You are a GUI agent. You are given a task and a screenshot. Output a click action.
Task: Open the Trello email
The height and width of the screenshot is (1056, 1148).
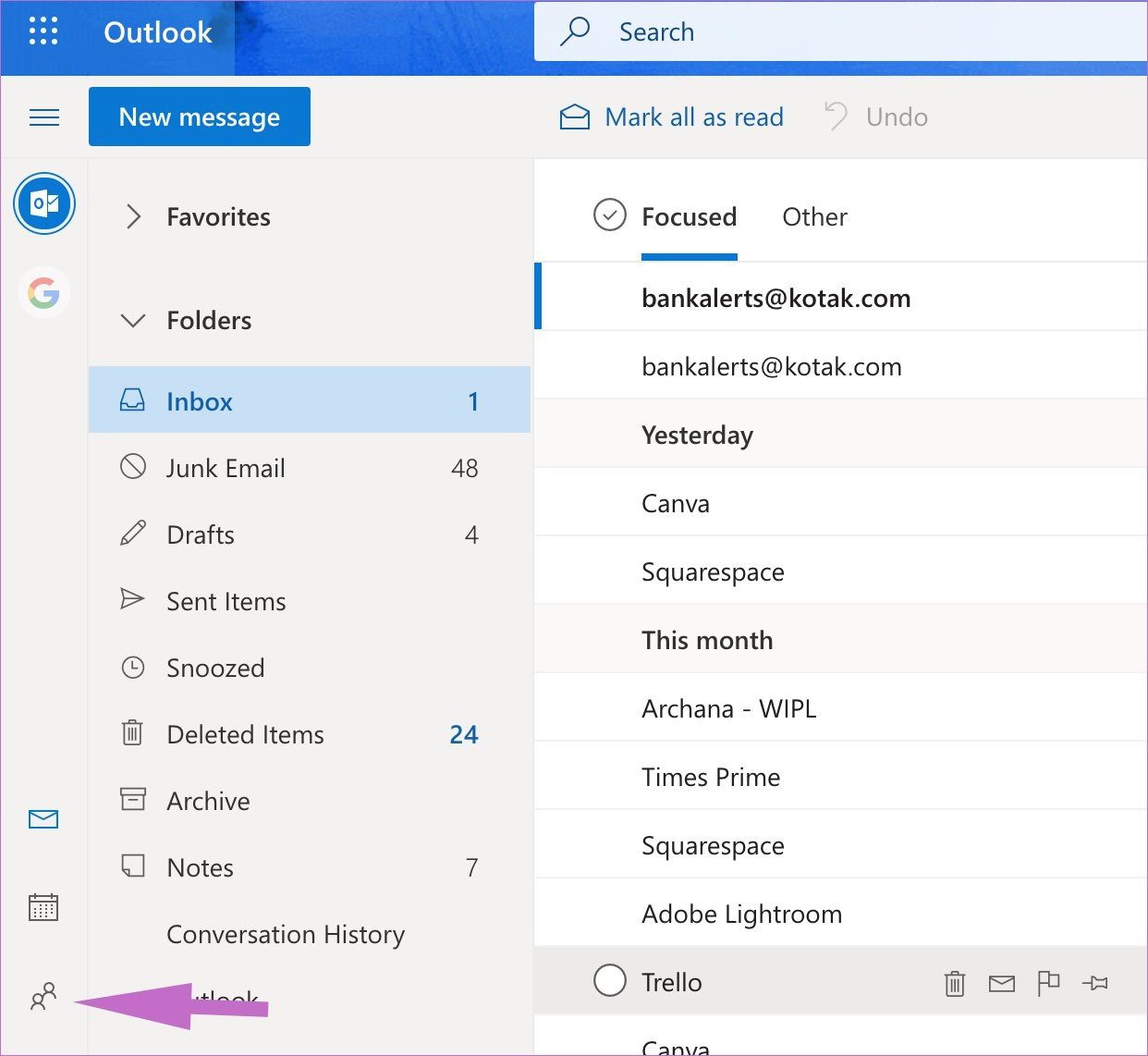coord(841,981)
